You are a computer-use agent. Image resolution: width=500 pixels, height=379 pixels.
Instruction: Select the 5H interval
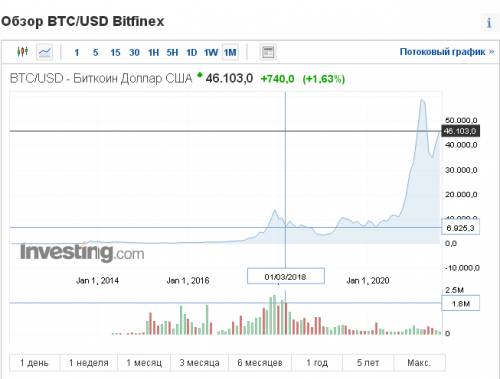coord(172,52)
